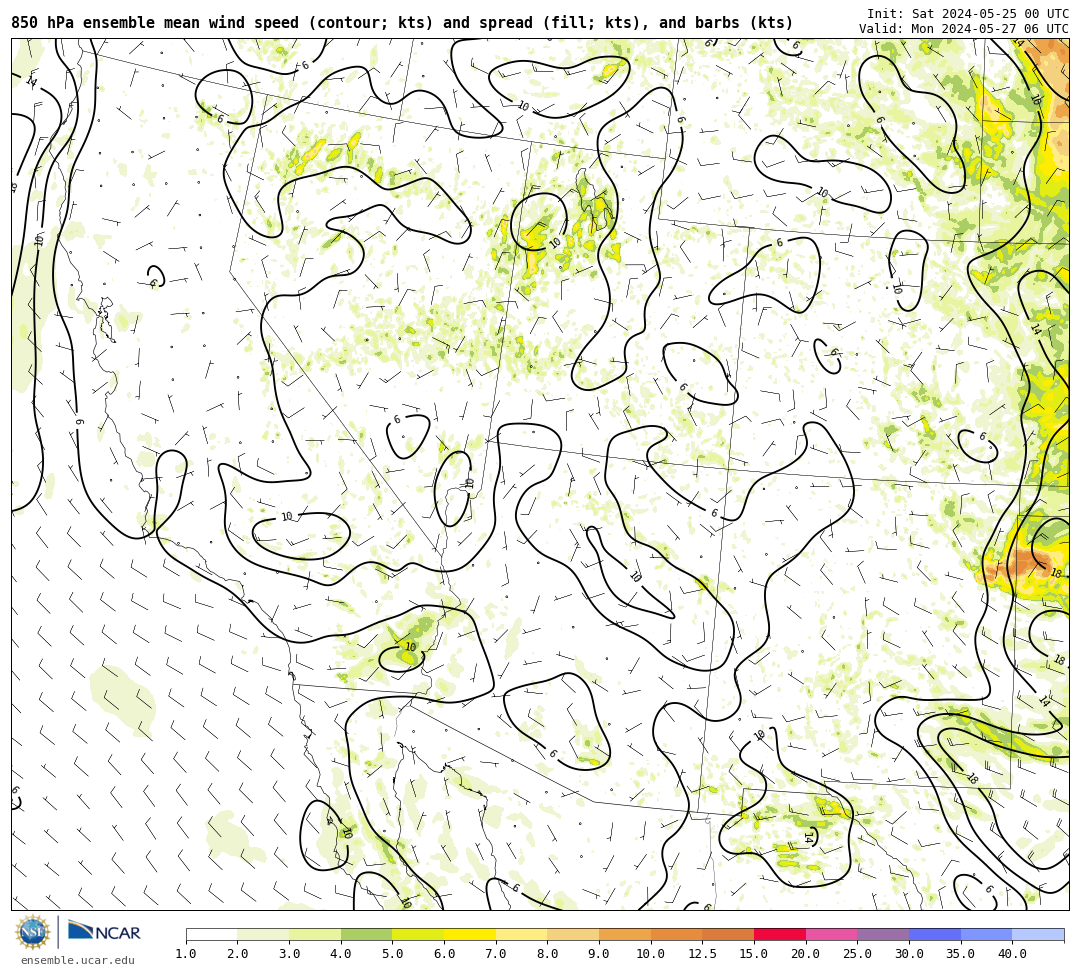Screen dimensions: 1080x973
Task: Click the 'Init: Sat 2024-05-25 00 UTC' text
Action: point(968,14)
